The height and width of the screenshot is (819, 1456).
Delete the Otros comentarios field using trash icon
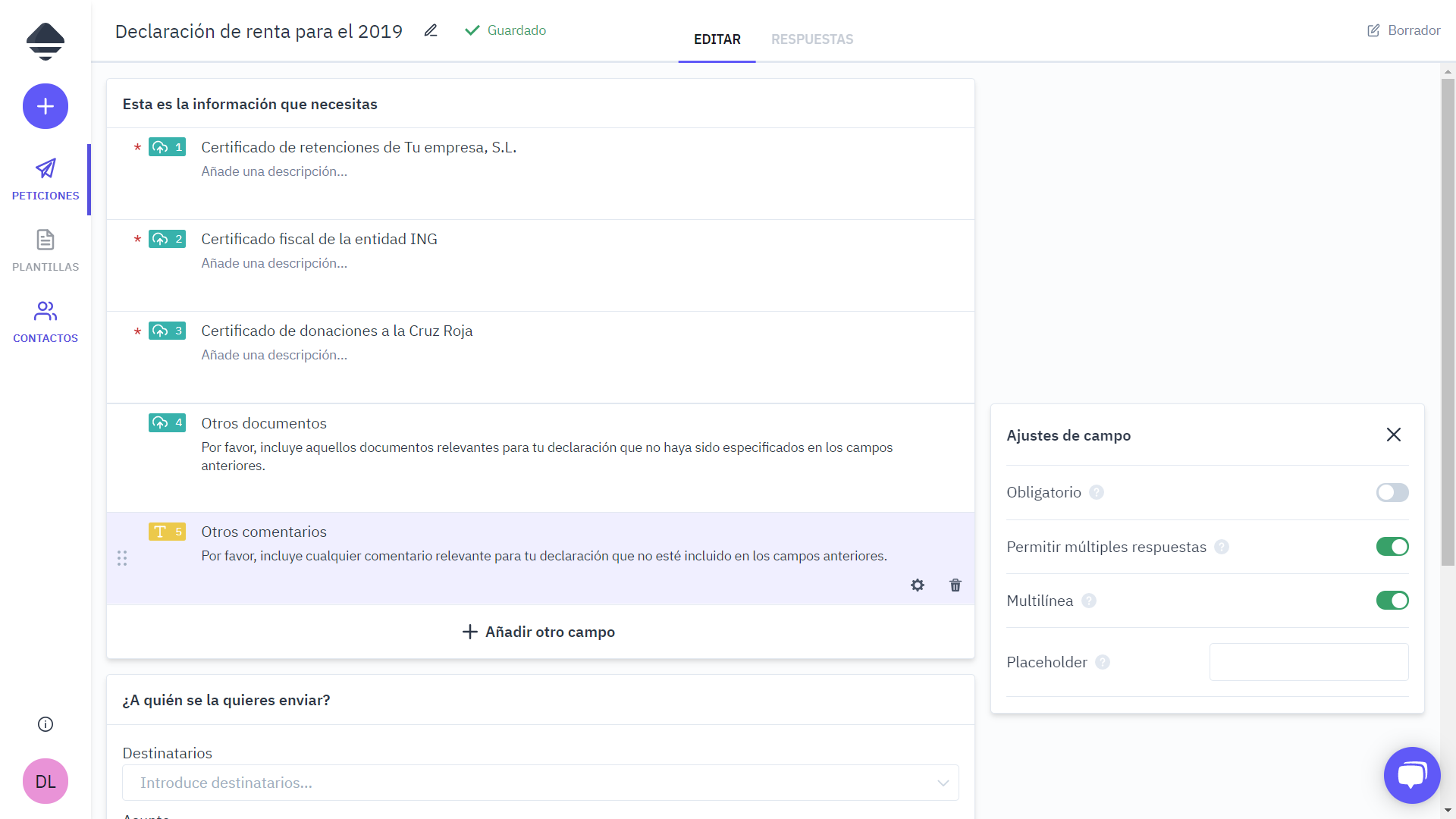[x=955, y=585]
